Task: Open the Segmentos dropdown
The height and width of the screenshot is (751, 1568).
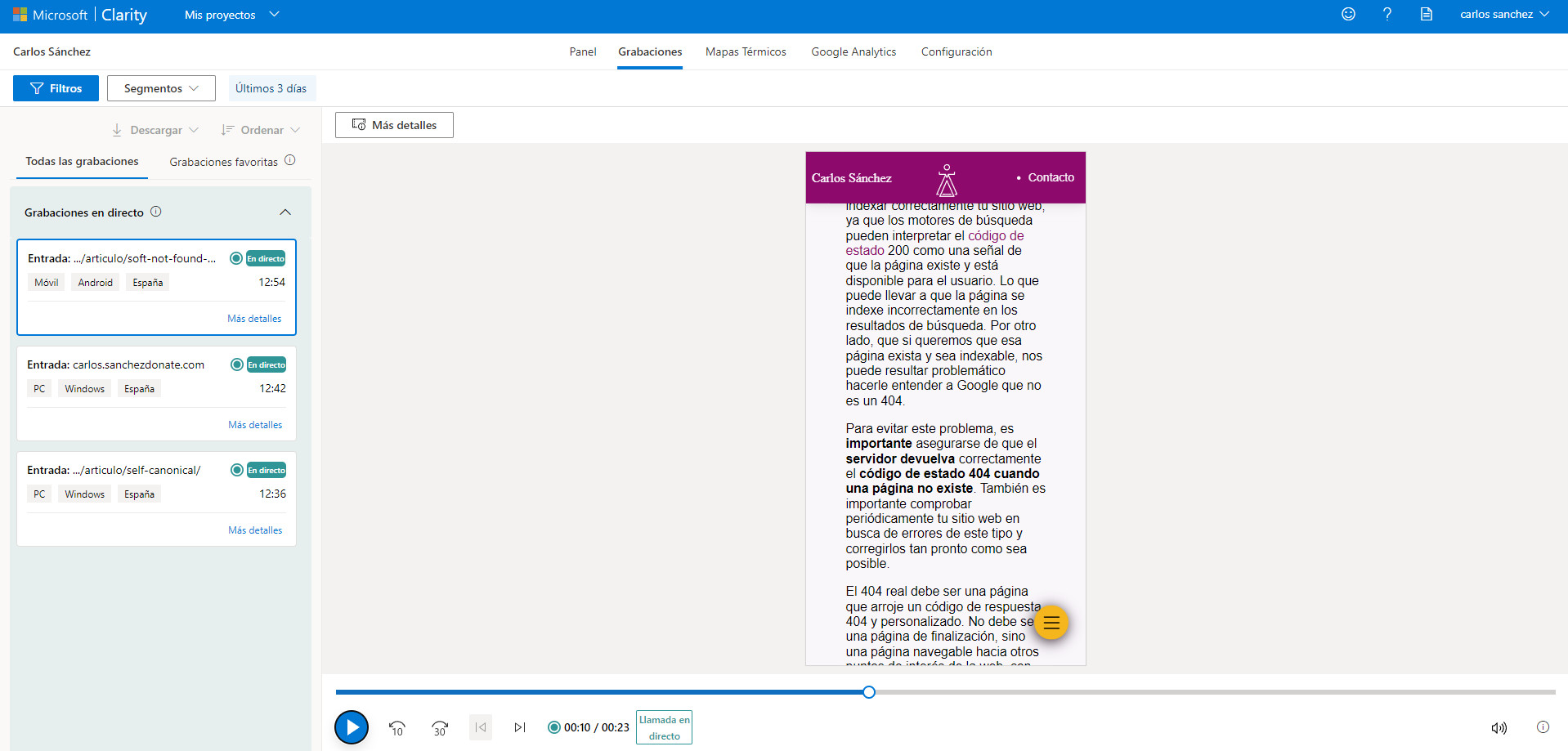Action: [x=161, y=88]
